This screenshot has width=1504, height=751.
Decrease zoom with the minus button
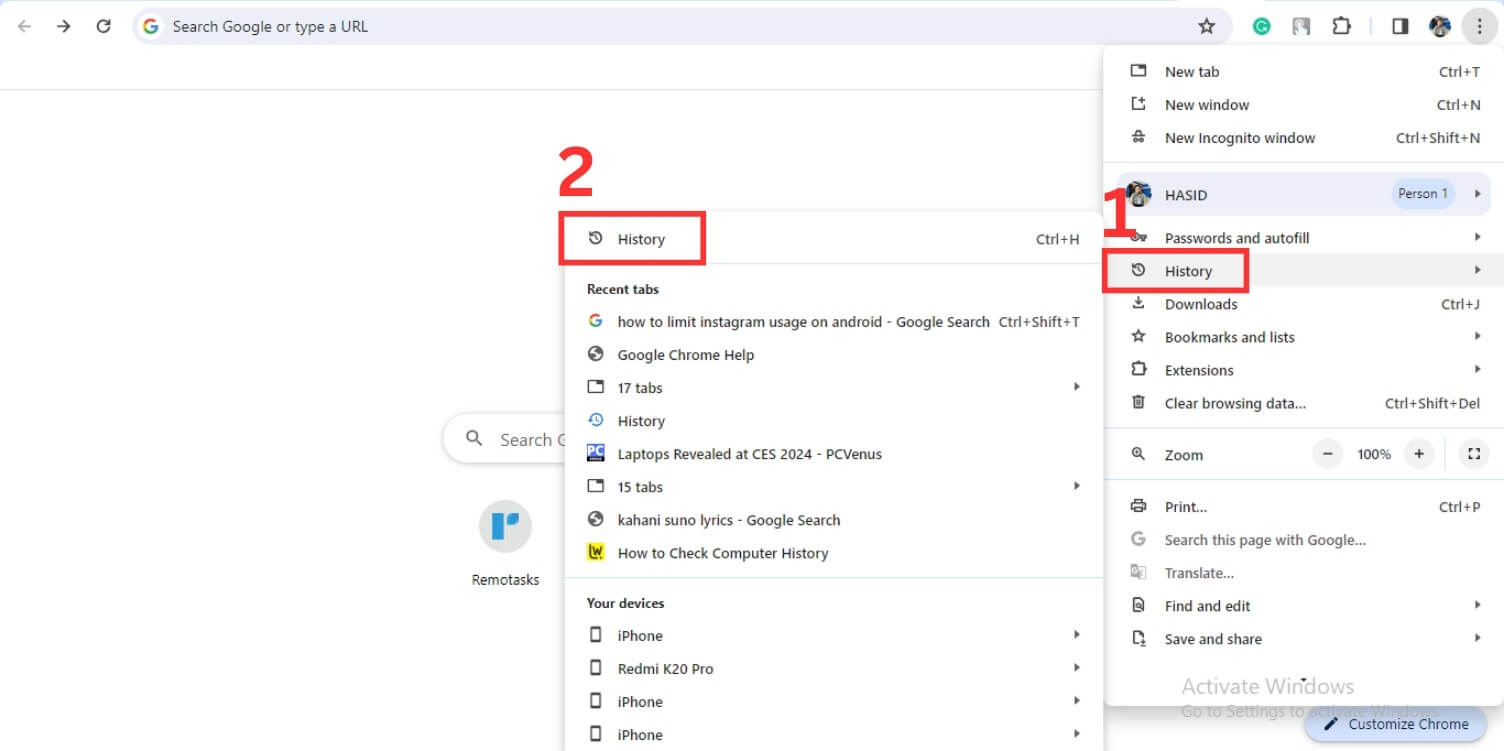(x=1327, y=454)
